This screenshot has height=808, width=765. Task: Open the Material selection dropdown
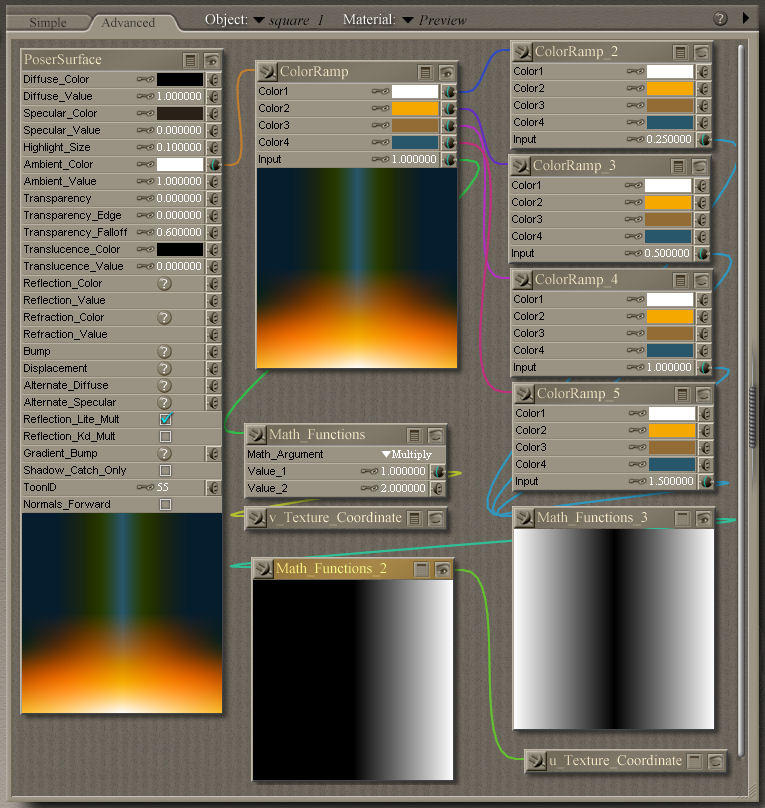click(408, 20)
